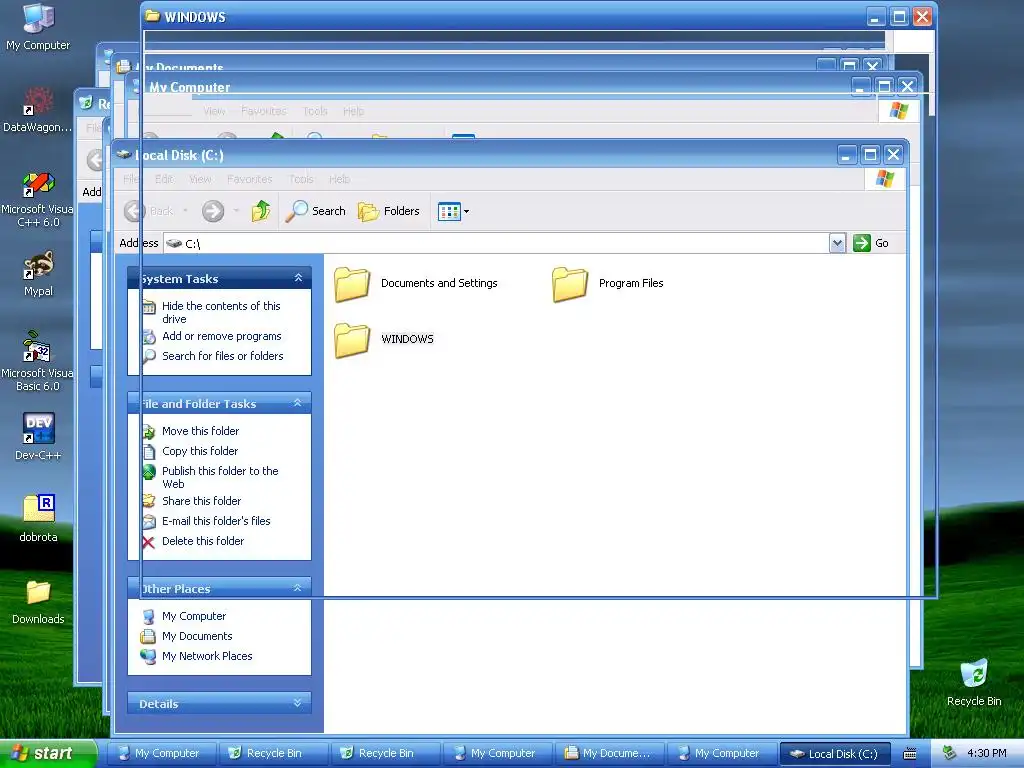This screenshot has width=1024, height=768.
Task: Open My Documents from Other Places
Action: pyautogui.click(x=197, y=636)
